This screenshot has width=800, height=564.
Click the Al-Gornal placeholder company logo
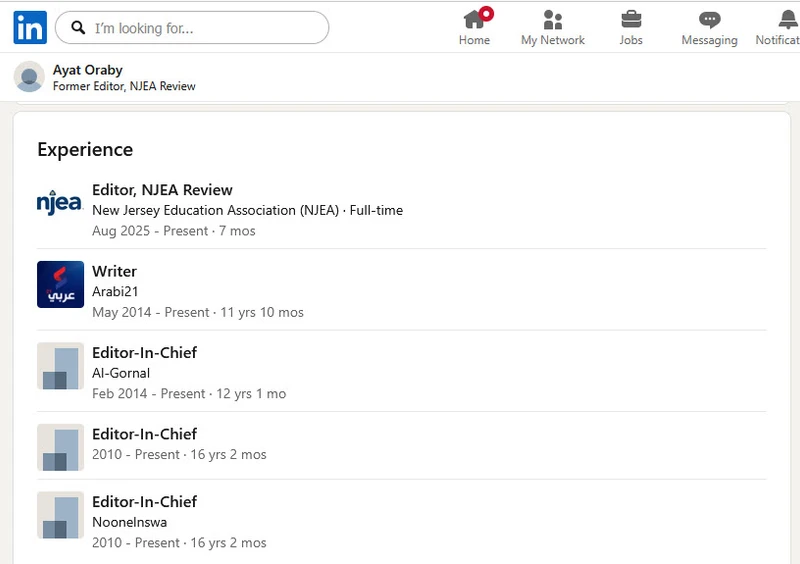pos(60,366)
